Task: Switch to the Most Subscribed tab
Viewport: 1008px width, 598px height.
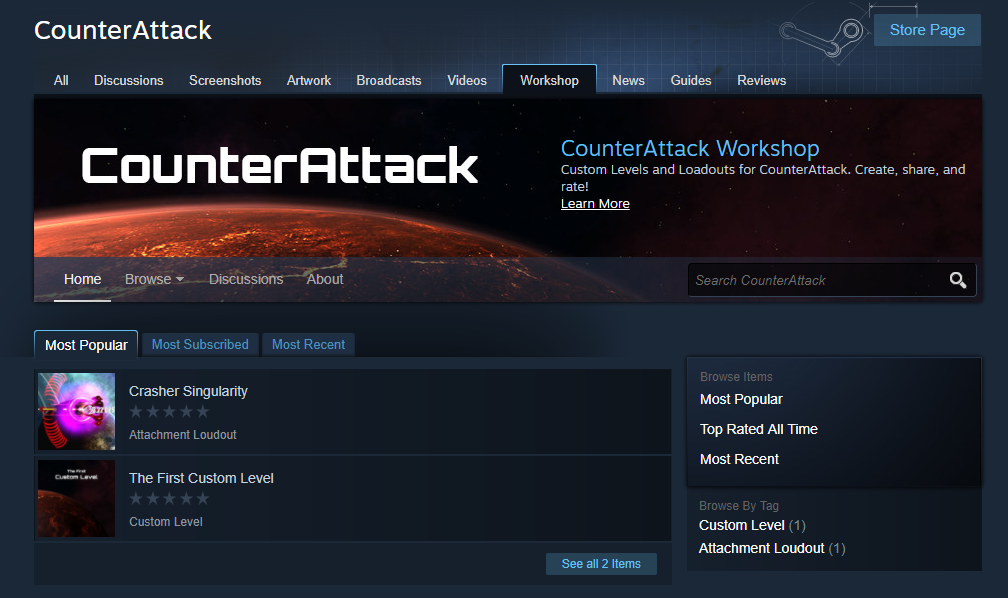Action: (x=200, y=344)
